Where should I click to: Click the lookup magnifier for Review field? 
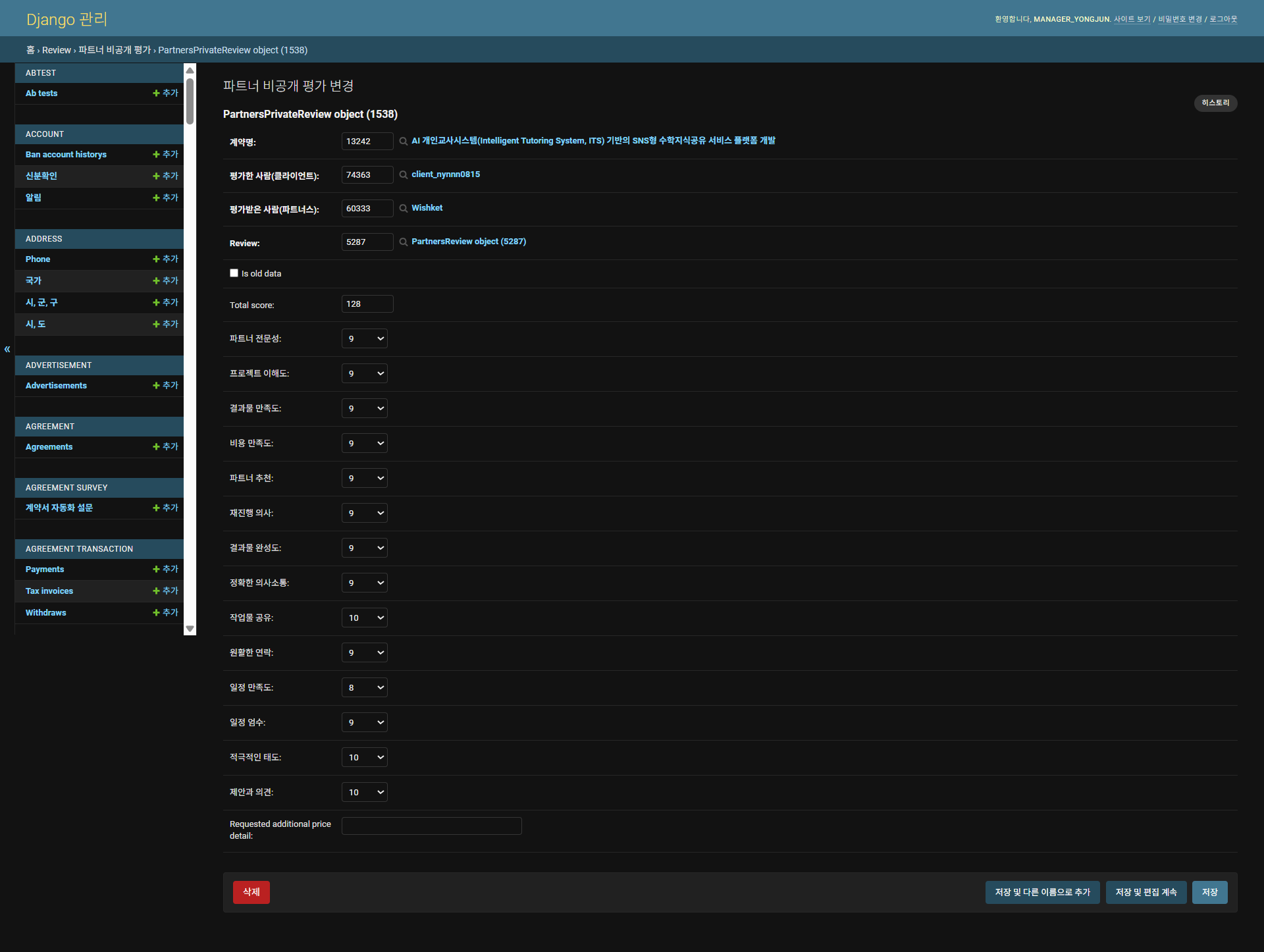point(404,242)
